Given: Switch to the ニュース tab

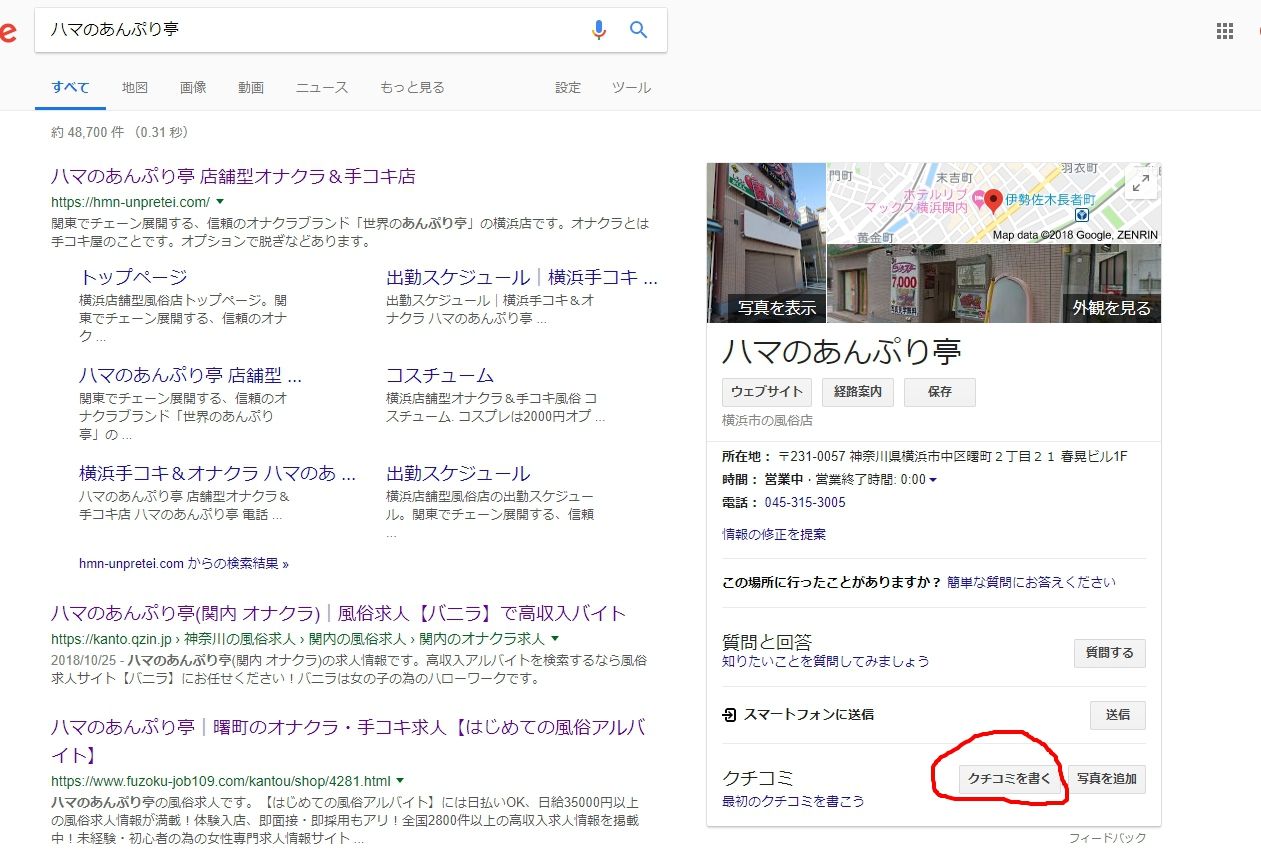Looking at the screenshot, I should [x=322, y=88].
